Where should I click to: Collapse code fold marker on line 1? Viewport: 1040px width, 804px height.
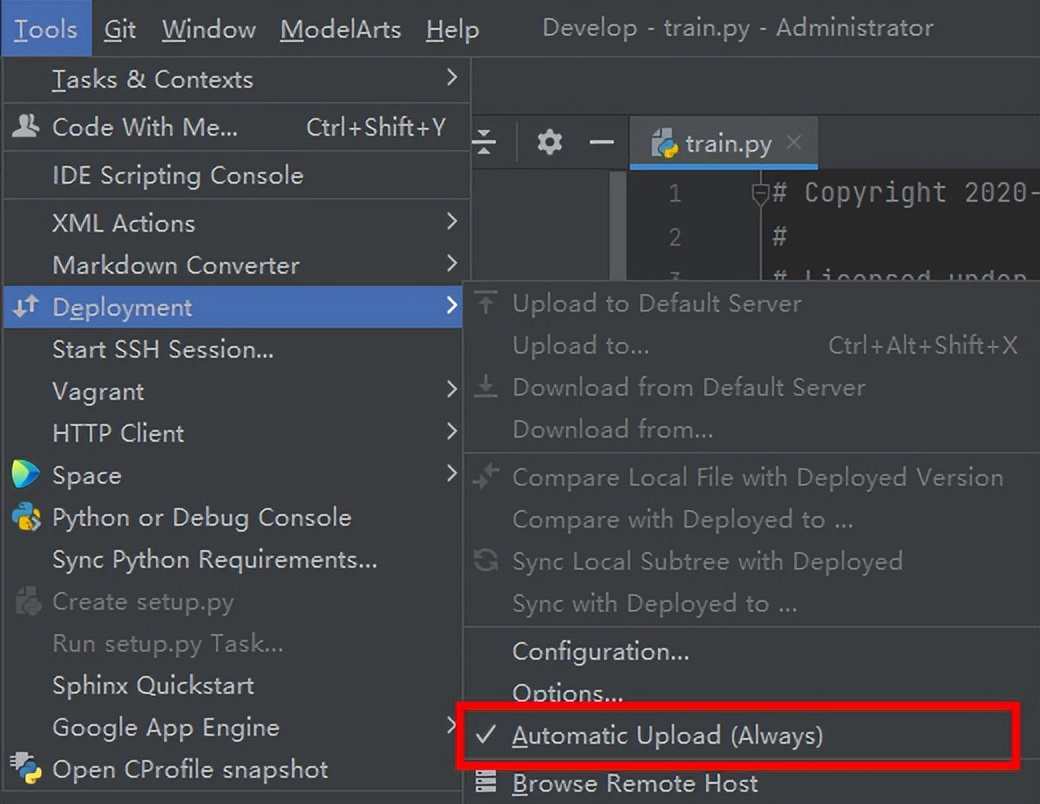point(760,194)
